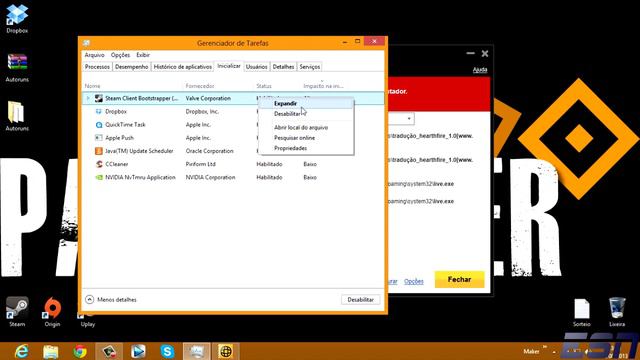Click the Dropbox startup entry icon

point(98,111)
